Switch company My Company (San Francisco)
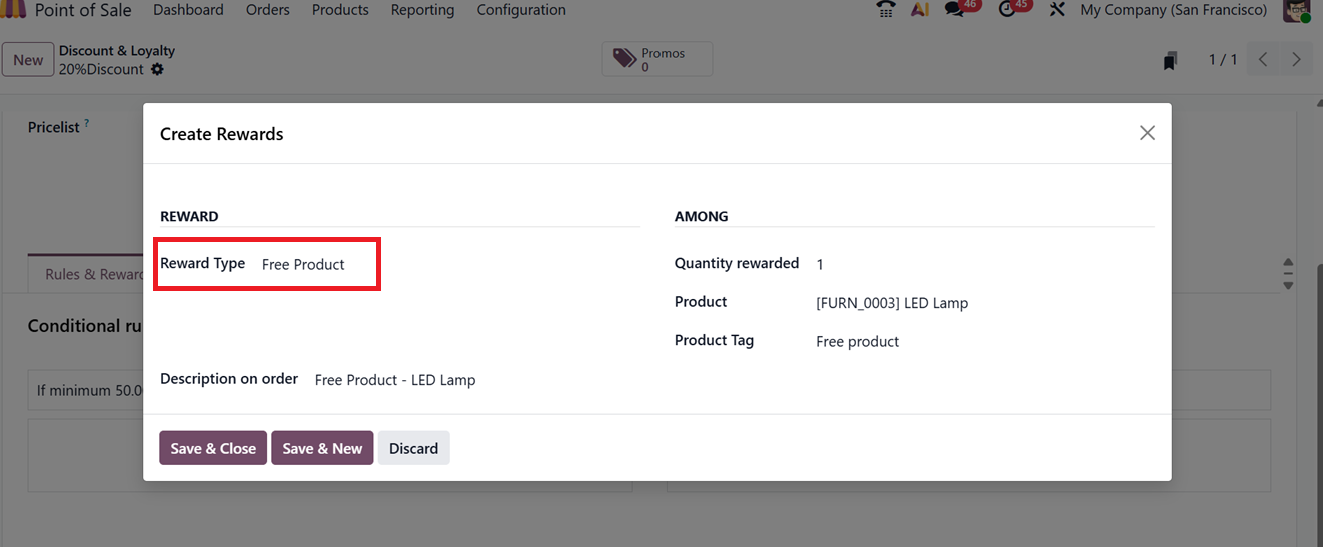Screen dimensions: 1323x547 tap(1173, 10)
